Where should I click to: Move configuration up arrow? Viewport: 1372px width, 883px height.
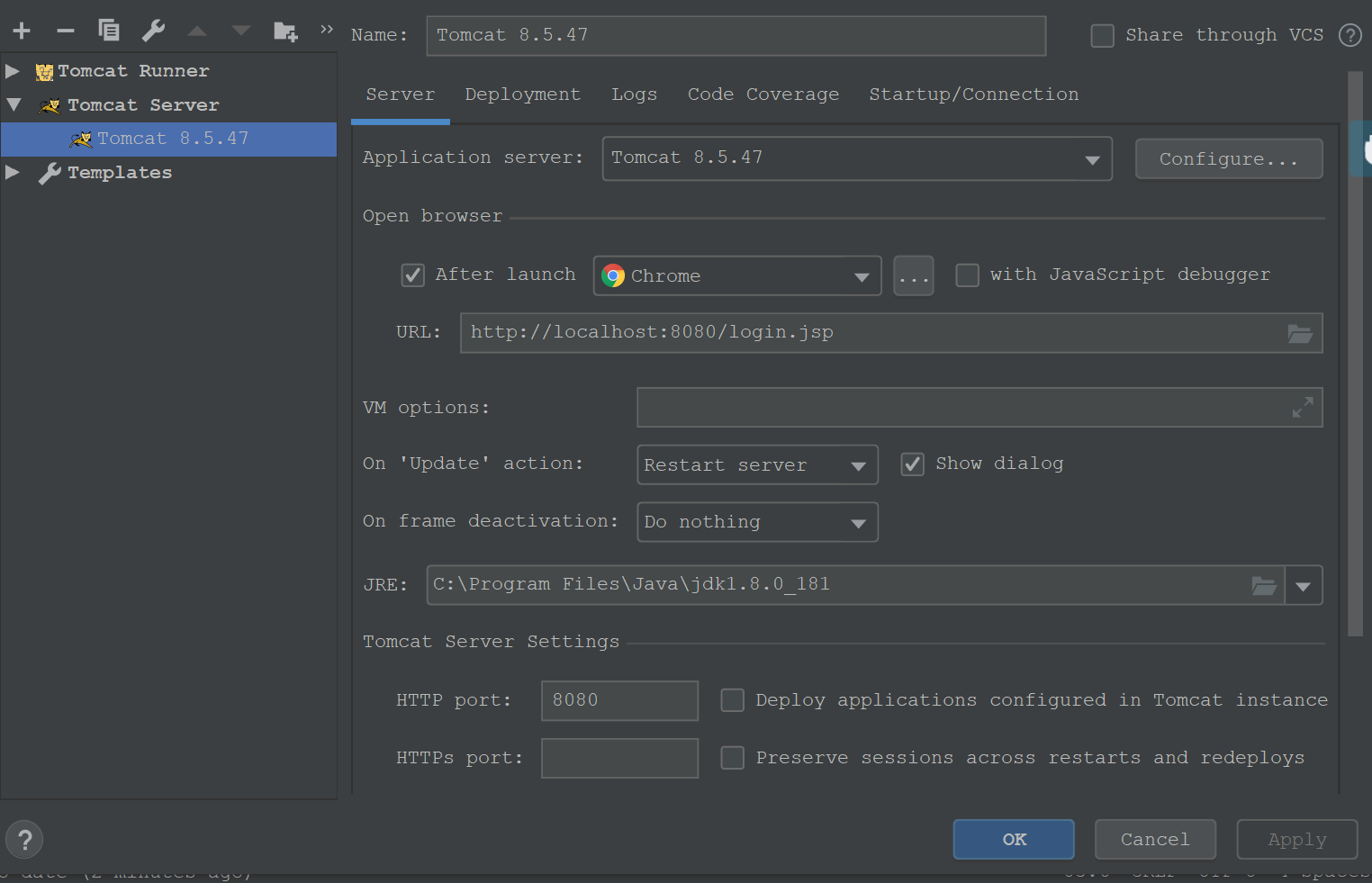pyautogui.click(x=197, y=32)
